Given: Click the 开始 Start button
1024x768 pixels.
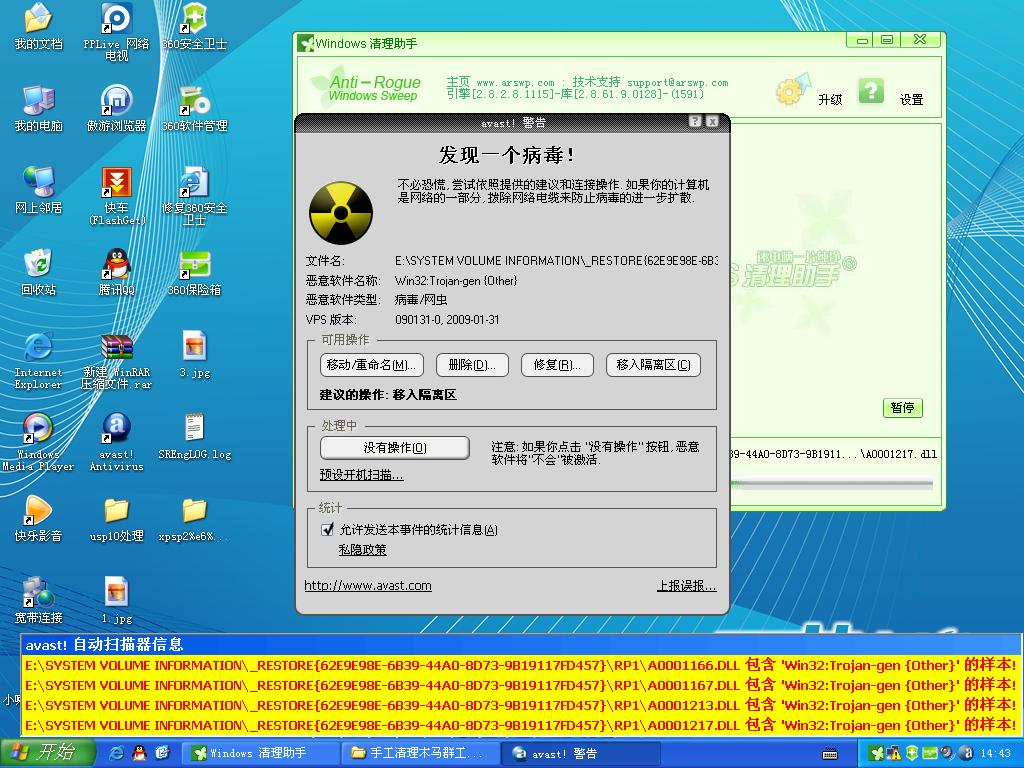Looking at the screenshot, I should point(48,753).
